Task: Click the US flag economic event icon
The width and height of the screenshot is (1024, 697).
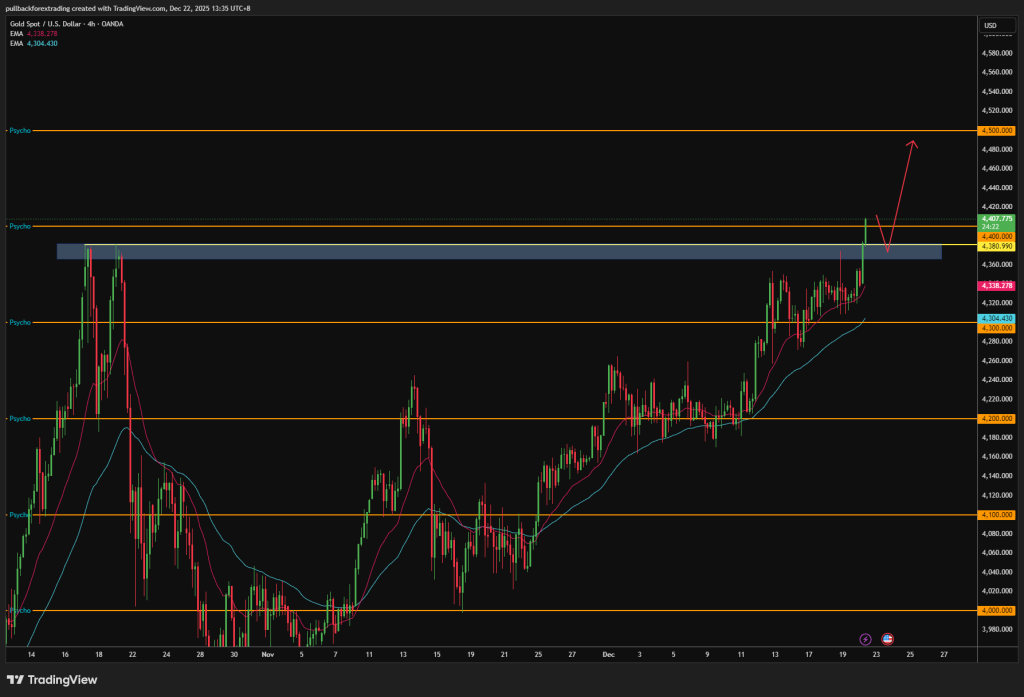Action: 887,638
